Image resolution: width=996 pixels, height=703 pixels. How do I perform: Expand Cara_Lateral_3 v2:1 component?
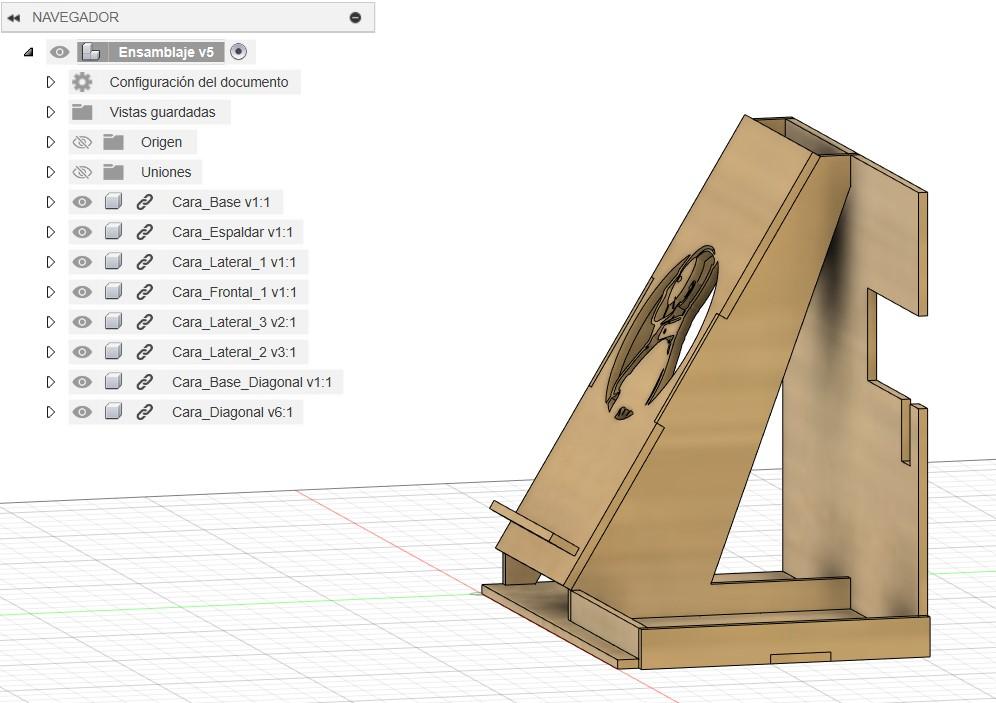click(x=51, y=322)
